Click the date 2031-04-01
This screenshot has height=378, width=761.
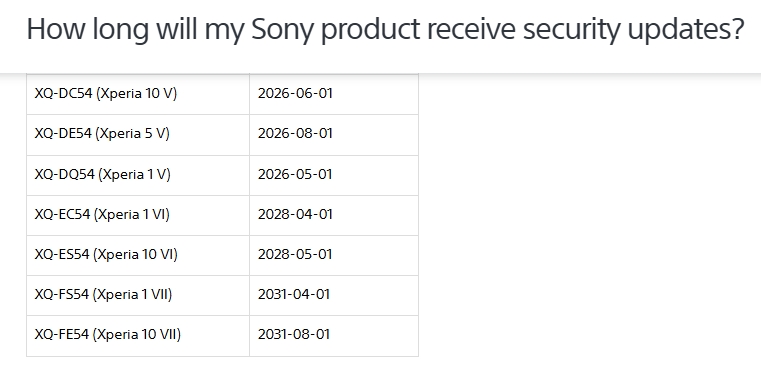pyautogui.click(x=294, y=294)
